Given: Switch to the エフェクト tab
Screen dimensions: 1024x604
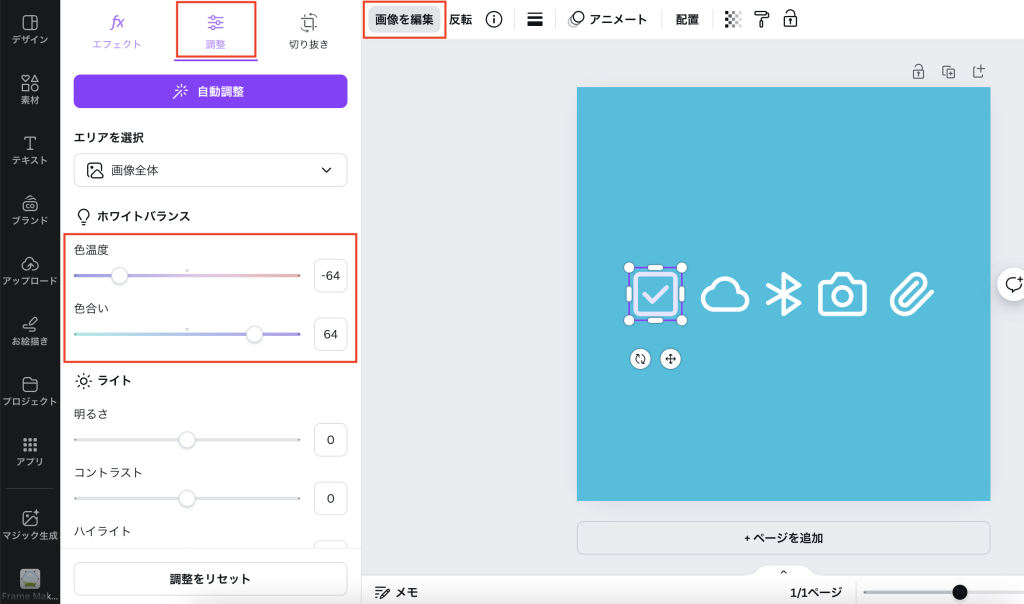Looking at the screenshot, I should 117,30.
